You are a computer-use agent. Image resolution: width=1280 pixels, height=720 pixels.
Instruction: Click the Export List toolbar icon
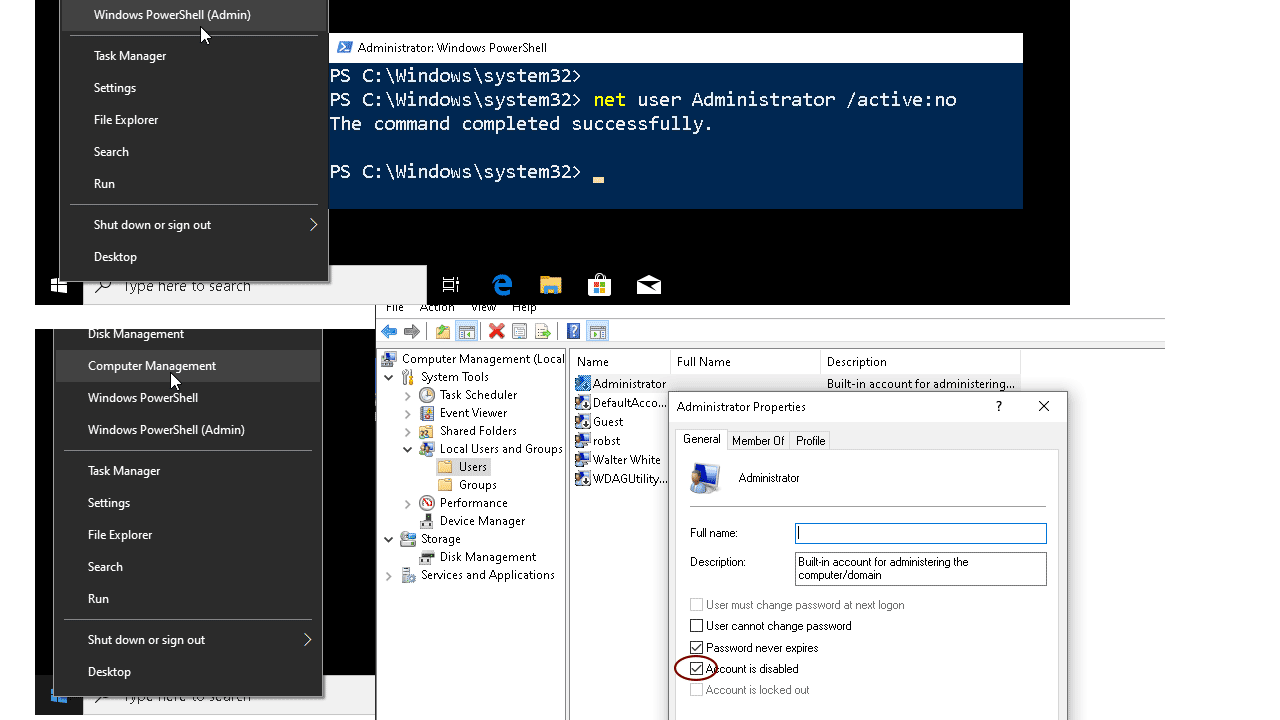pos(543,332)
